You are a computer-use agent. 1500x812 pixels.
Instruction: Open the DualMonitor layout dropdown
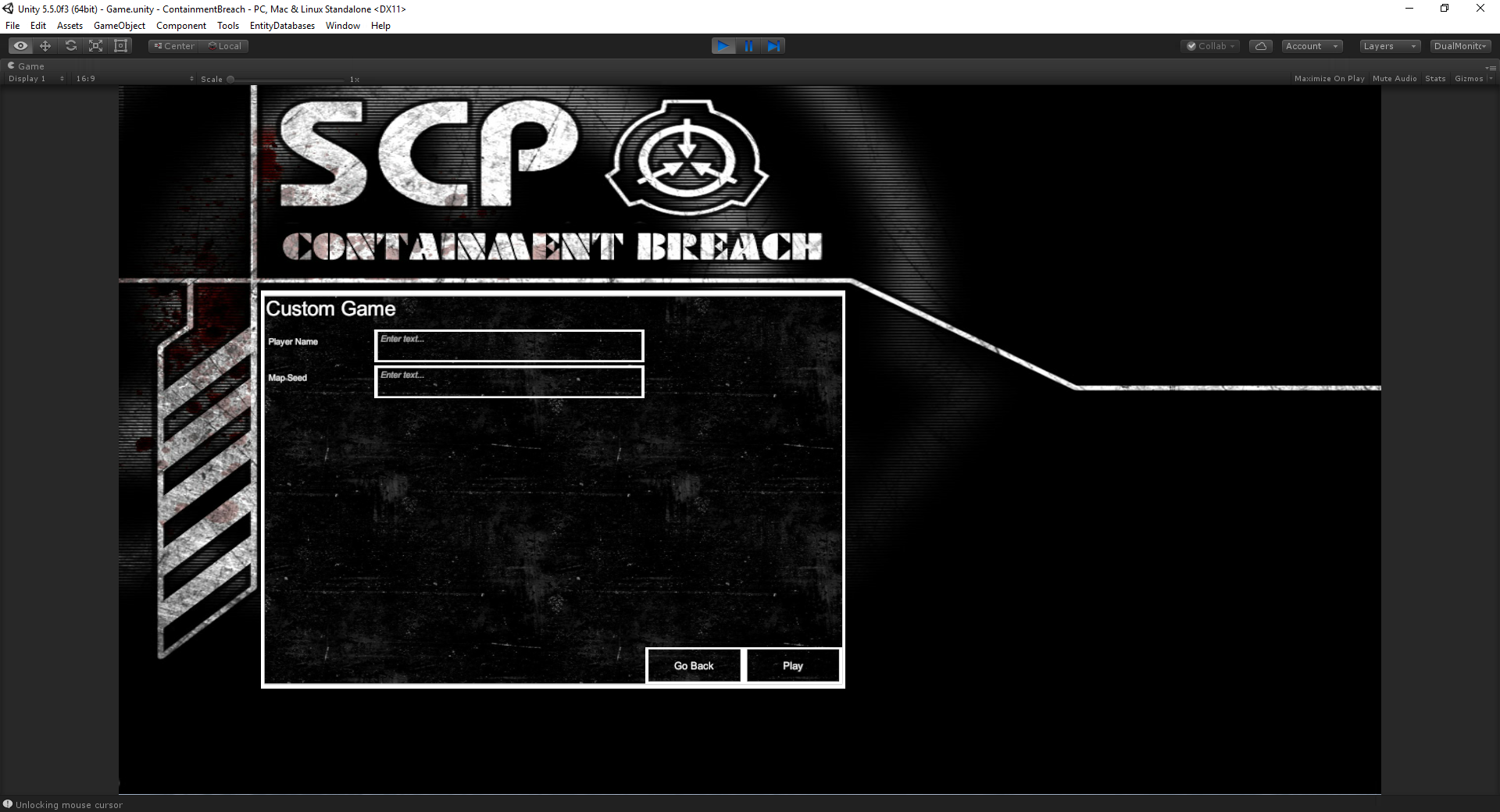coord(1460,46)
